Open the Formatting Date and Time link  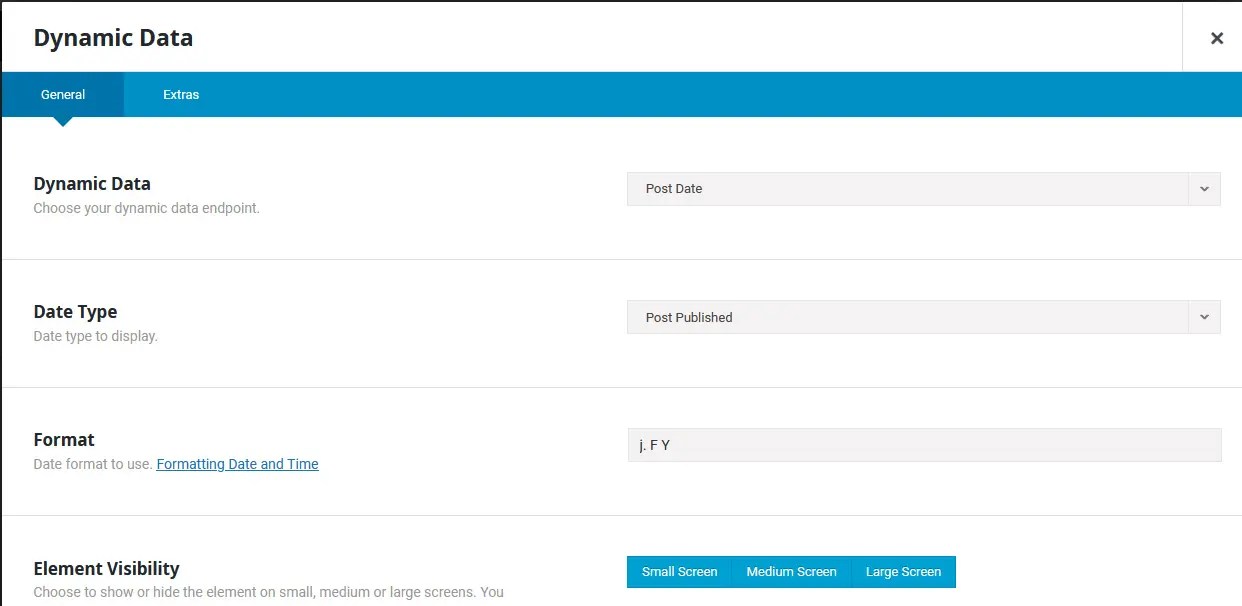click(237, 463)
